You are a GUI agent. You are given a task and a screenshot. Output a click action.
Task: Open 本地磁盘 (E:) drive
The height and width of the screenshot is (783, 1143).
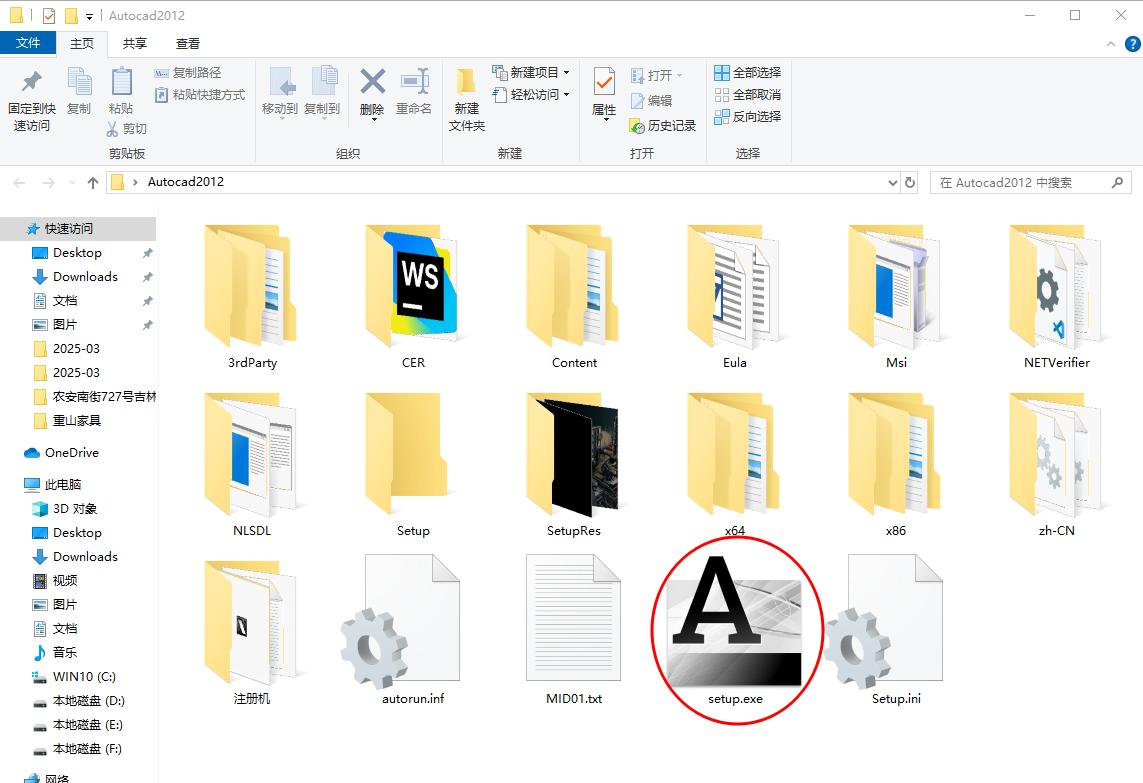click(78, 725)
